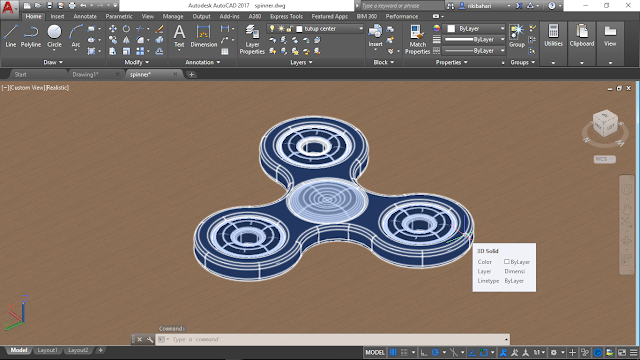640x360 pixels.
Task: Select the Dimension tool
Action: tap(204, 36)
